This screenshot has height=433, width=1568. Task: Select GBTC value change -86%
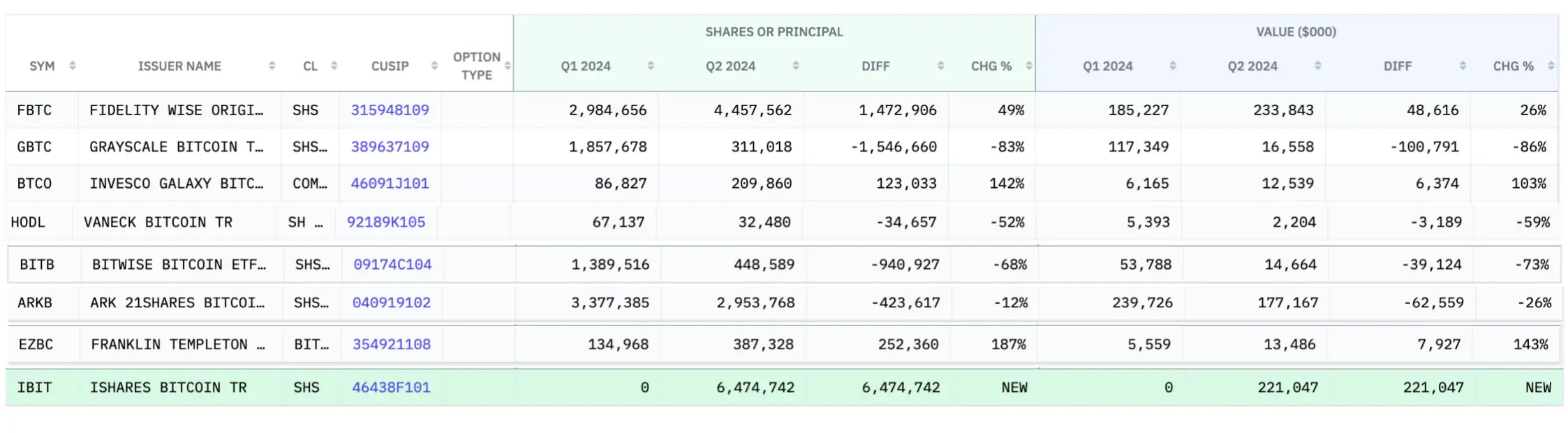(1529, 147)
